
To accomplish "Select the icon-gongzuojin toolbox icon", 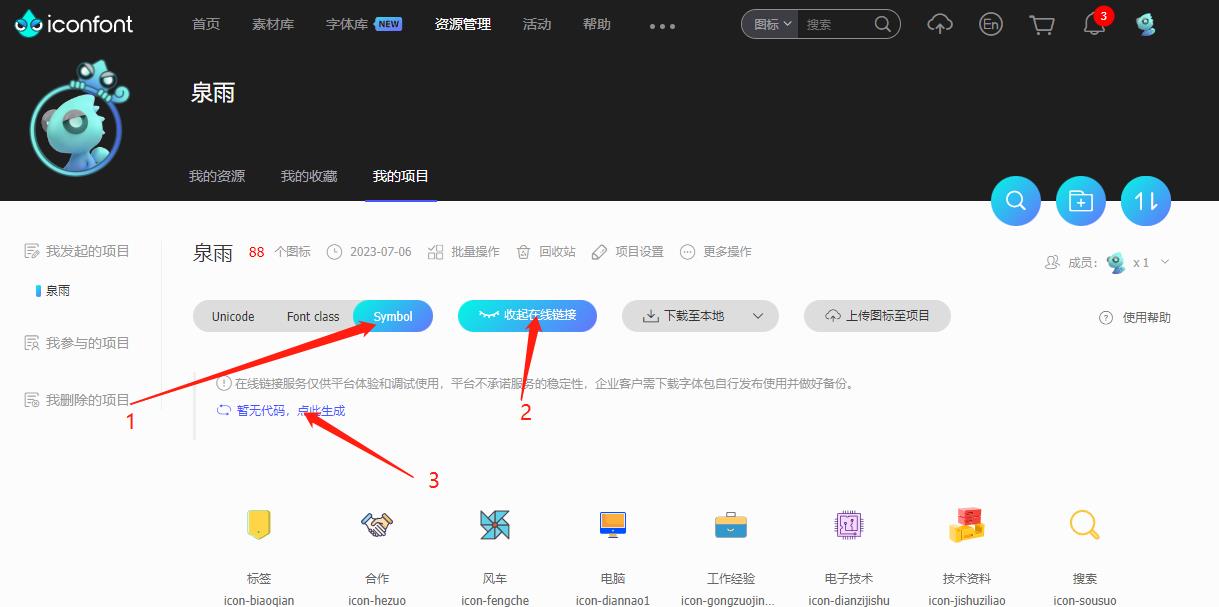I will click(729, 524).
